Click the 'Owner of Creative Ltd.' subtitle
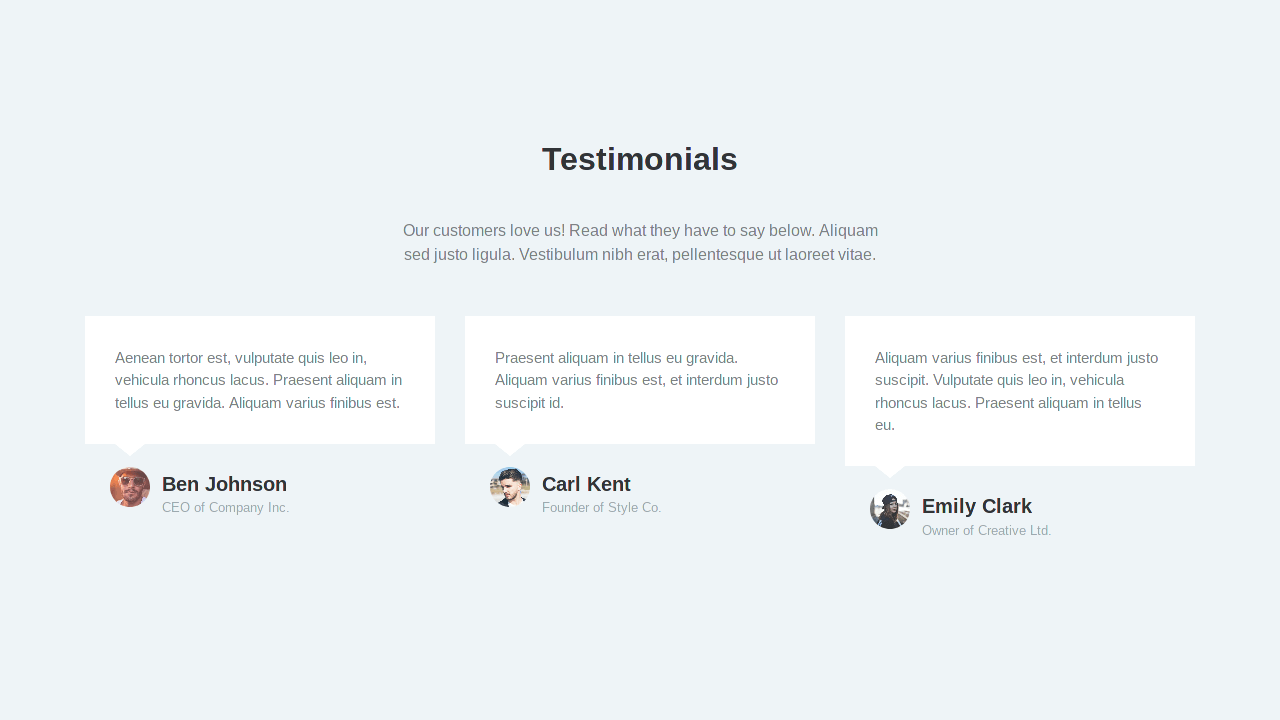Viewport: 1280px width, 720px height. [986, 530]
